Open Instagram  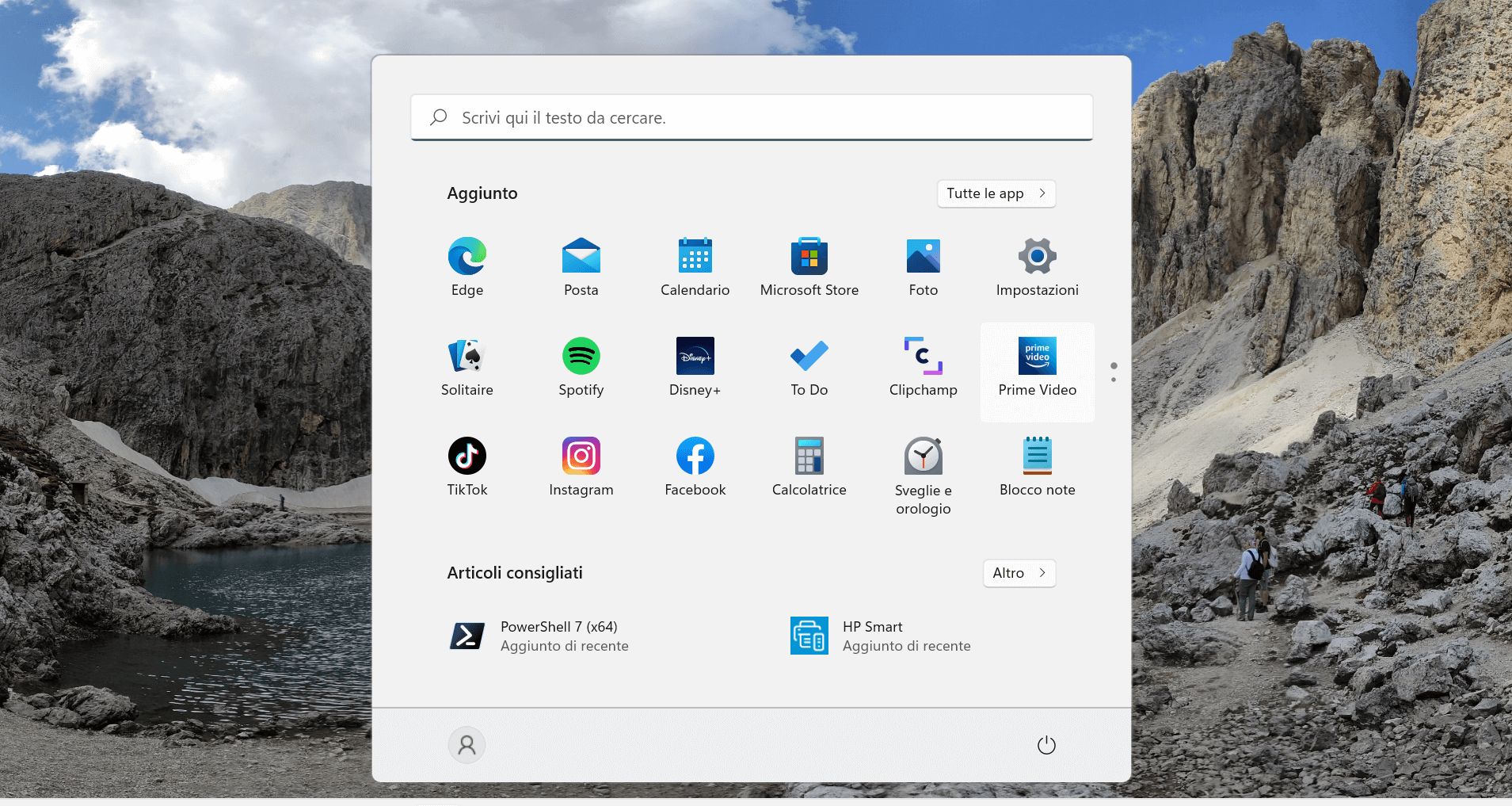click(581, 468)
